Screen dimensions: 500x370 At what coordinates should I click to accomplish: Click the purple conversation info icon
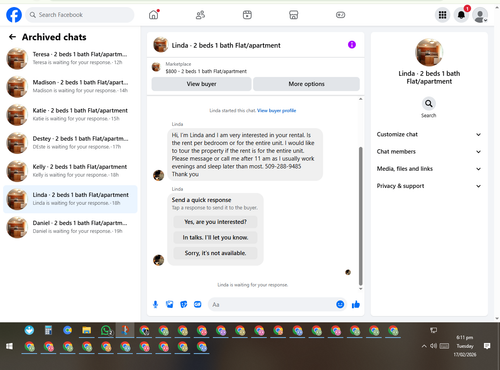click(352, 45)
